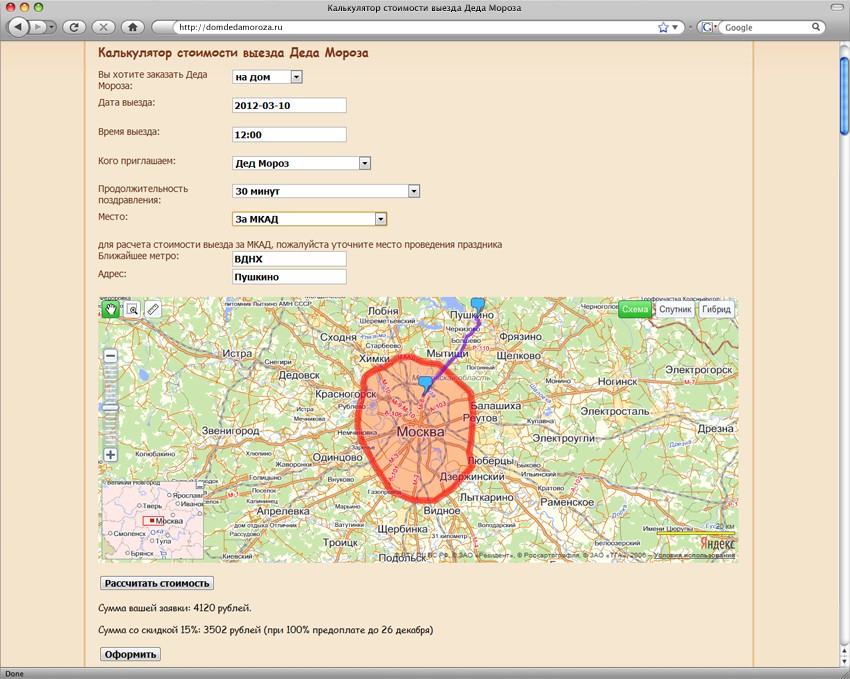
Task: Click the Мытищи label on the map
Action: (447, 353)
